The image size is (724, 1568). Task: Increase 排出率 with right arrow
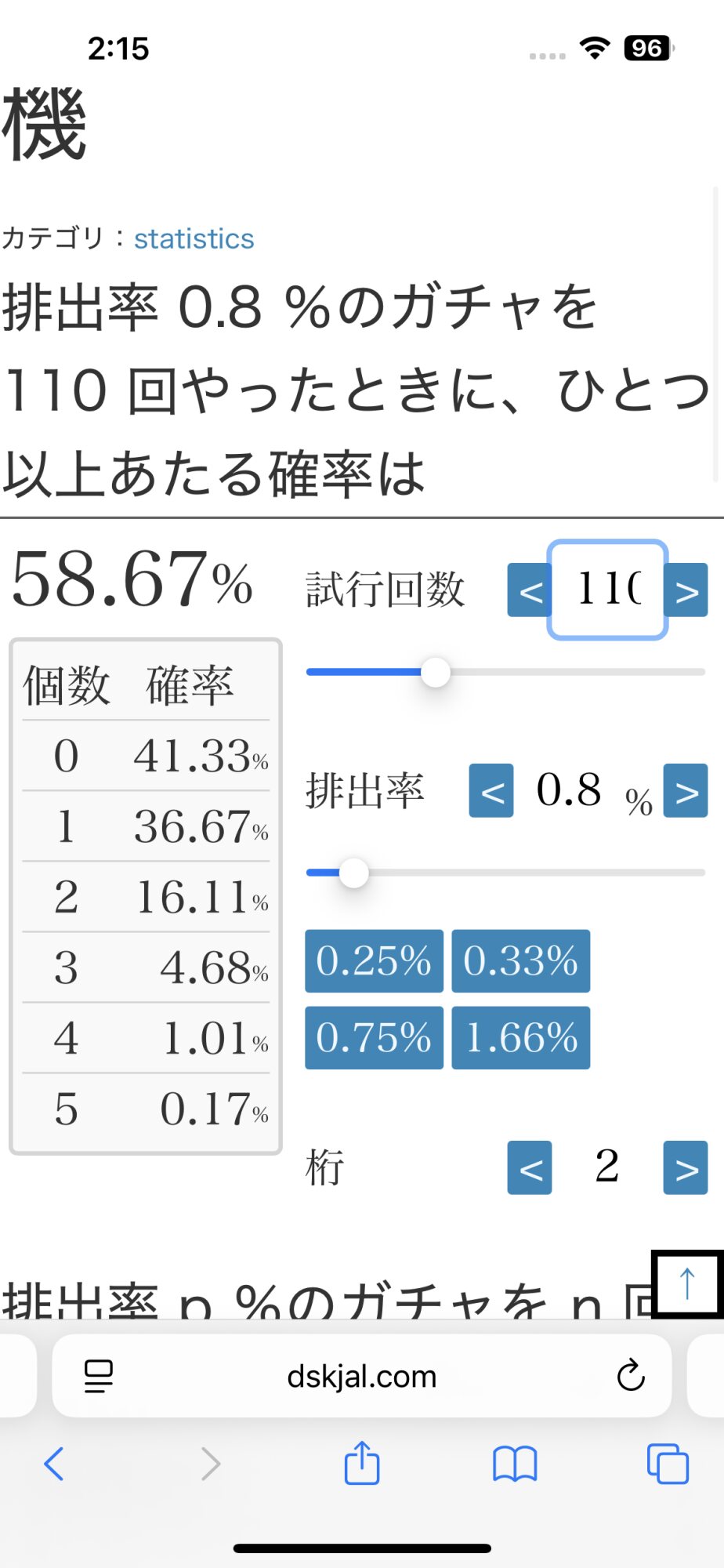[x=686, y=791]
